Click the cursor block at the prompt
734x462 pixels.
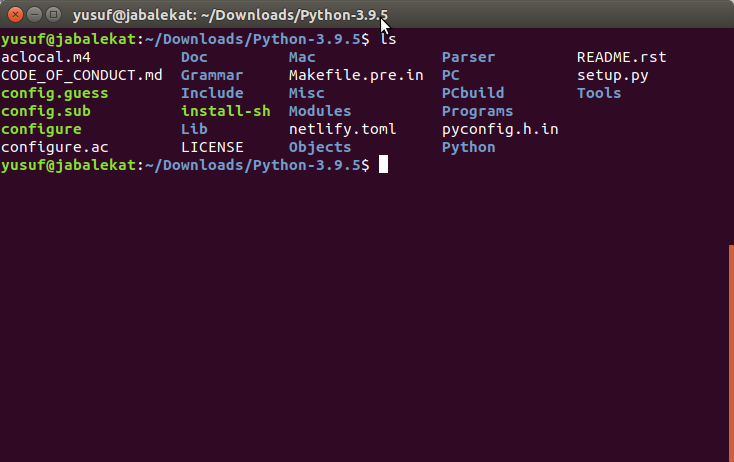383,164
